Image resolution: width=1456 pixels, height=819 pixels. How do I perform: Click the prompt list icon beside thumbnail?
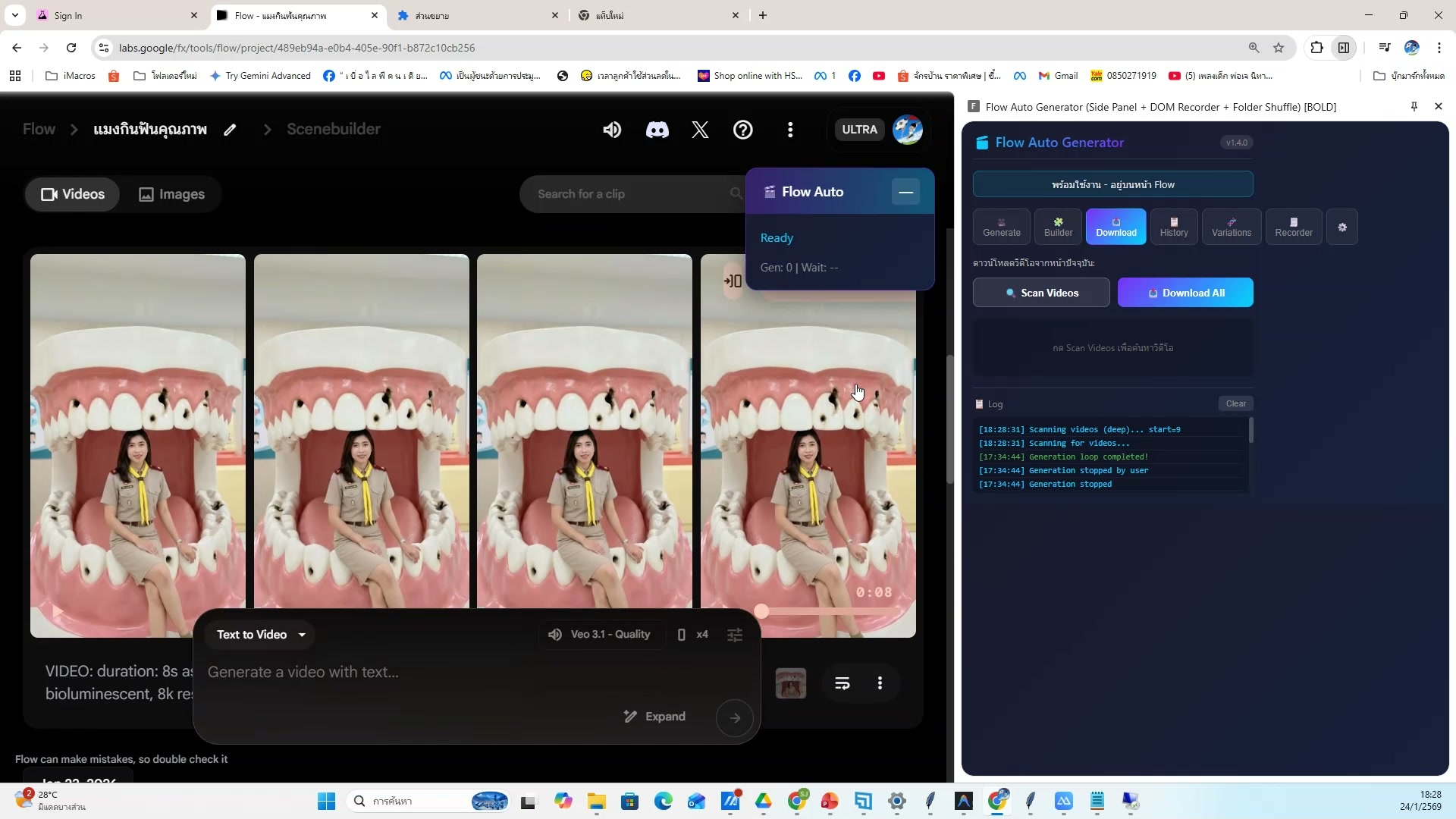(x=842, y=683)
